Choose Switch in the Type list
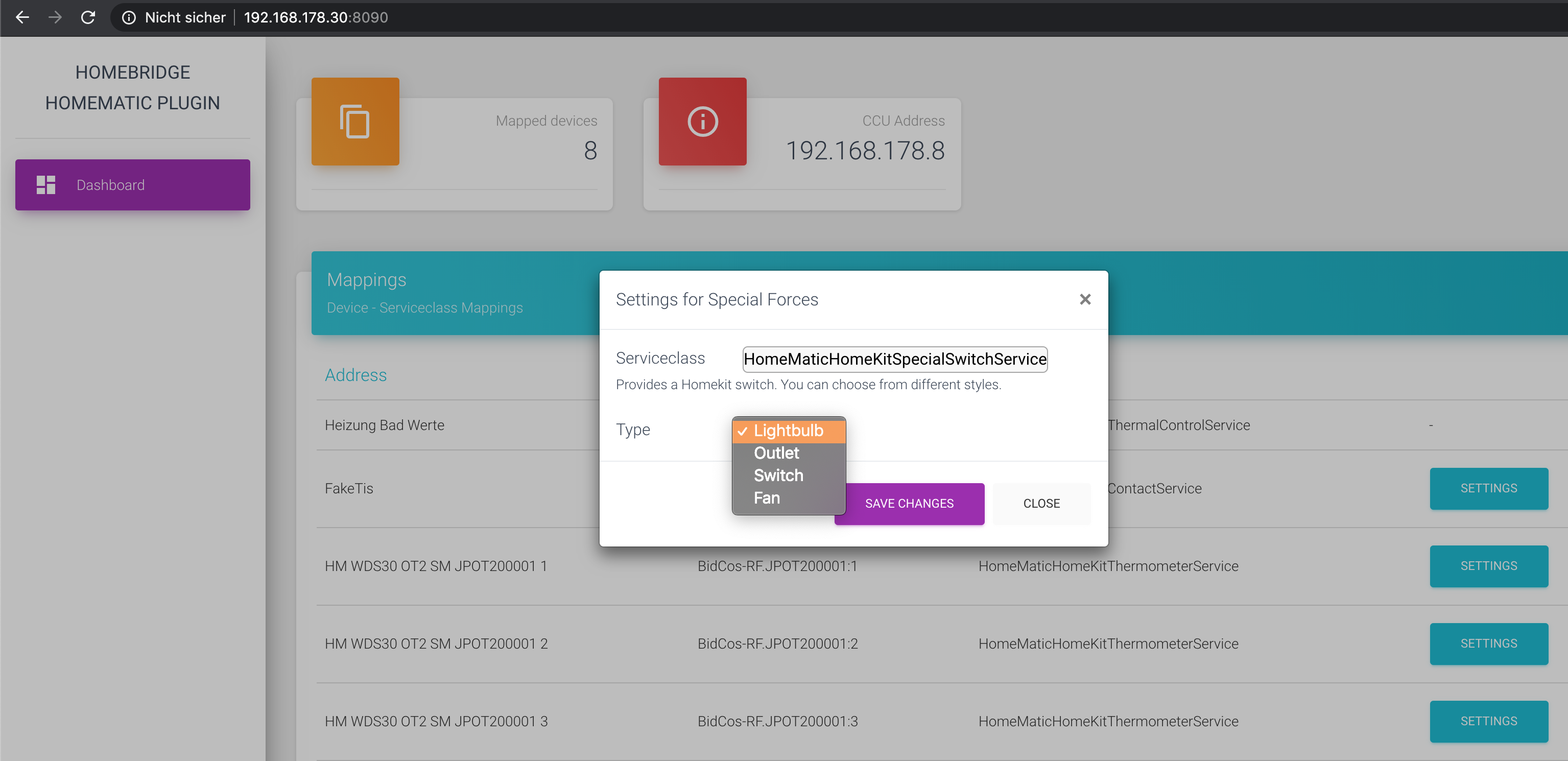This screenshot has height=761, width=1568. click(779, 475)
